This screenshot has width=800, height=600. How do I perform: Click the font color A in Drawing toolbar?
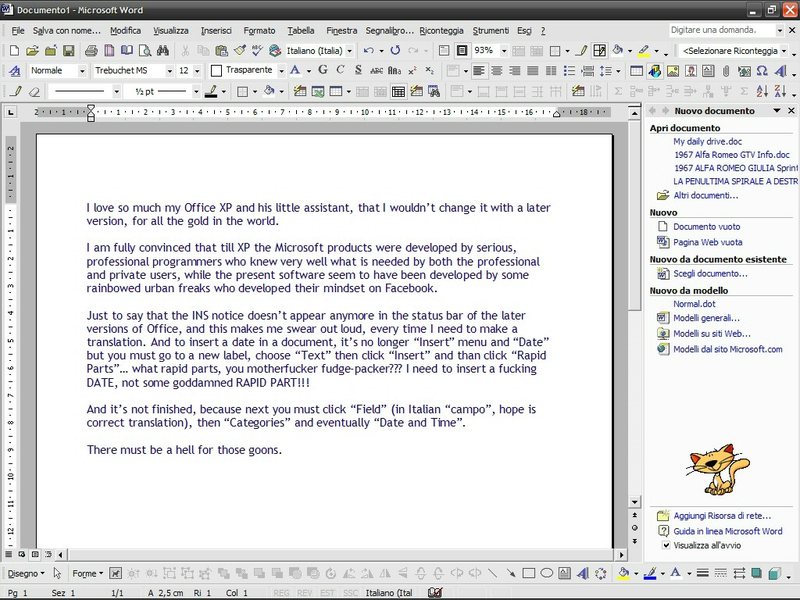[x=676, y=573]
